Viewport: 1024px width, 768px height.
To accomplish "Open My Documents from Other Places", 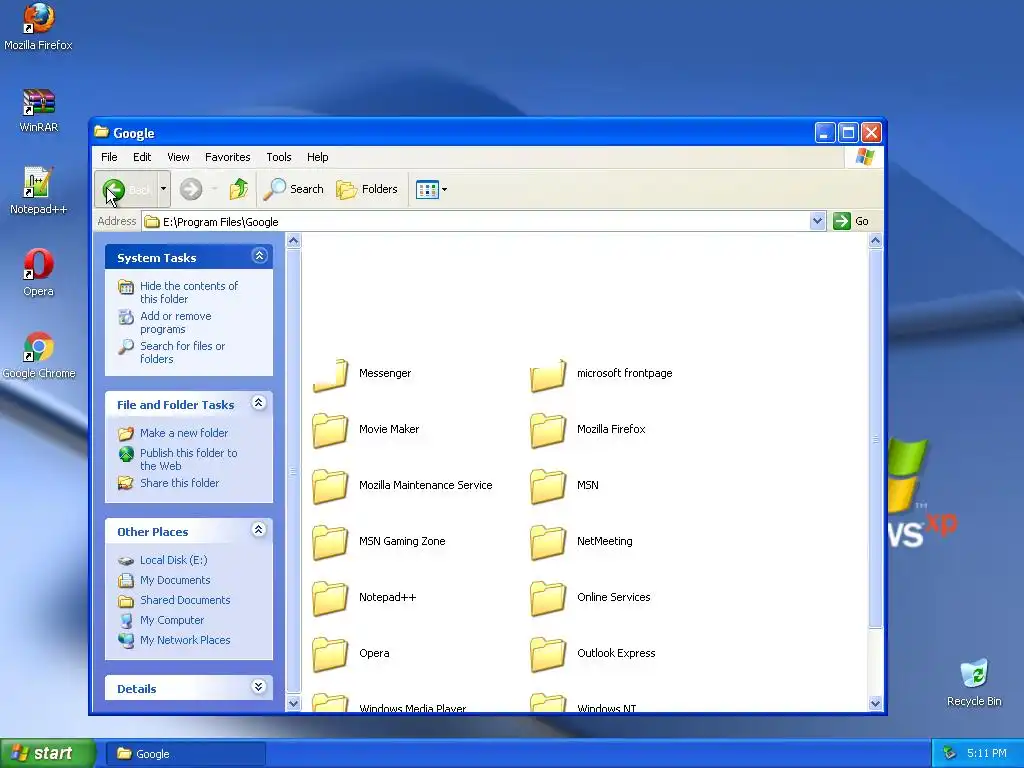I will pyautogui.click(x=174, y=580).
